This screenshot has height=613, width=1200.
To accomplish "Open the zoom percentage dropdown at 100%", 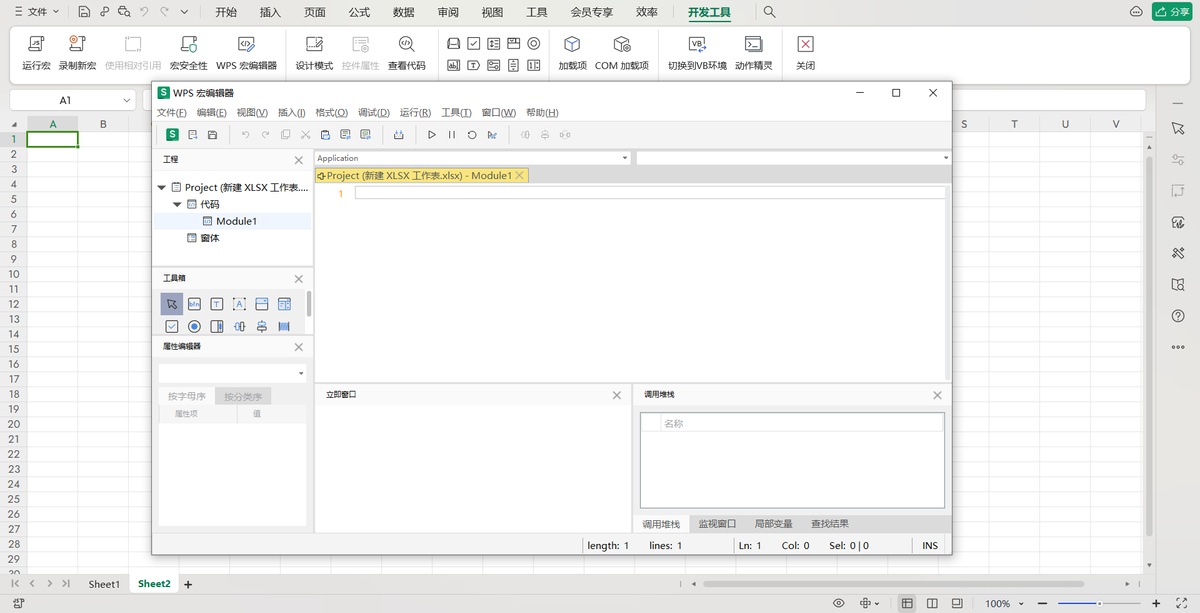I will [1023, 604].
